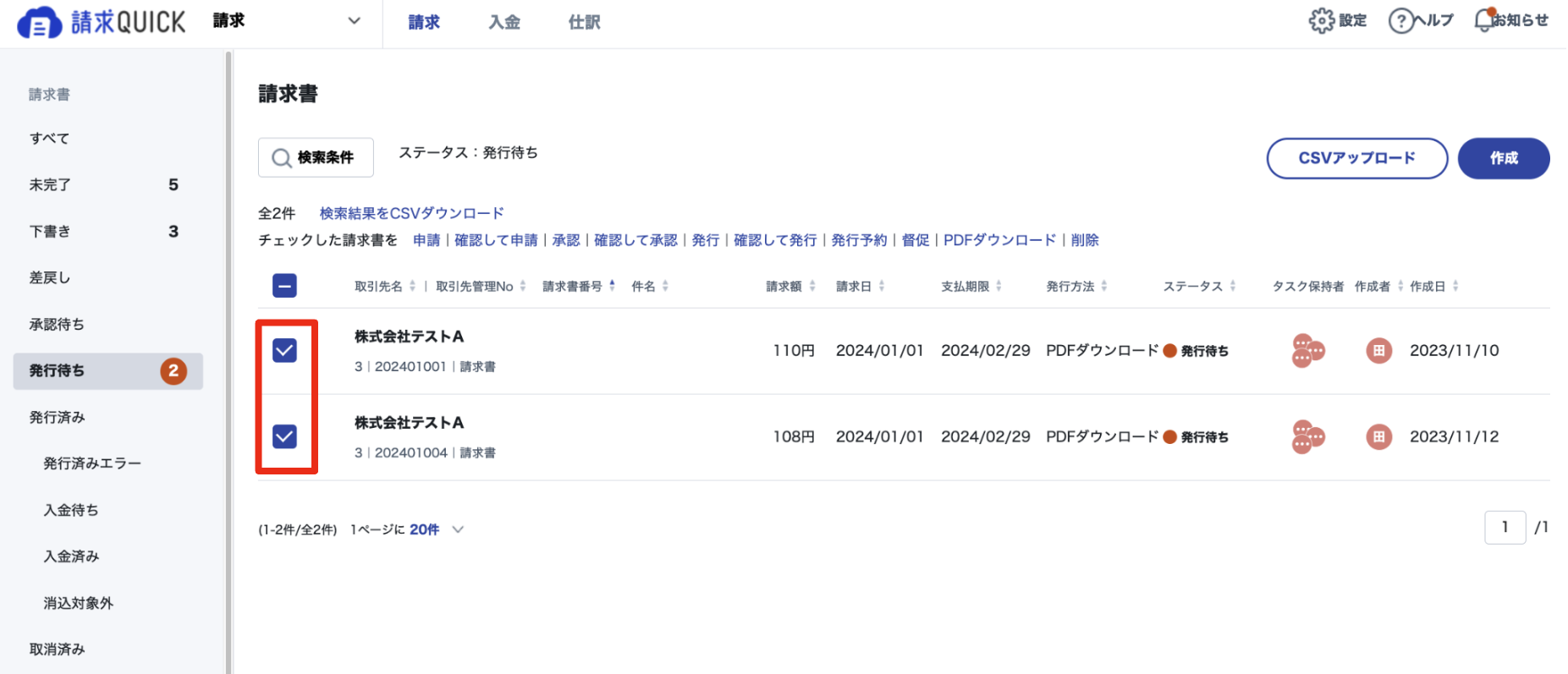1568x674 pixels.
Task: Sort by 件名 column arrows
Action: [x=665, y=286]
